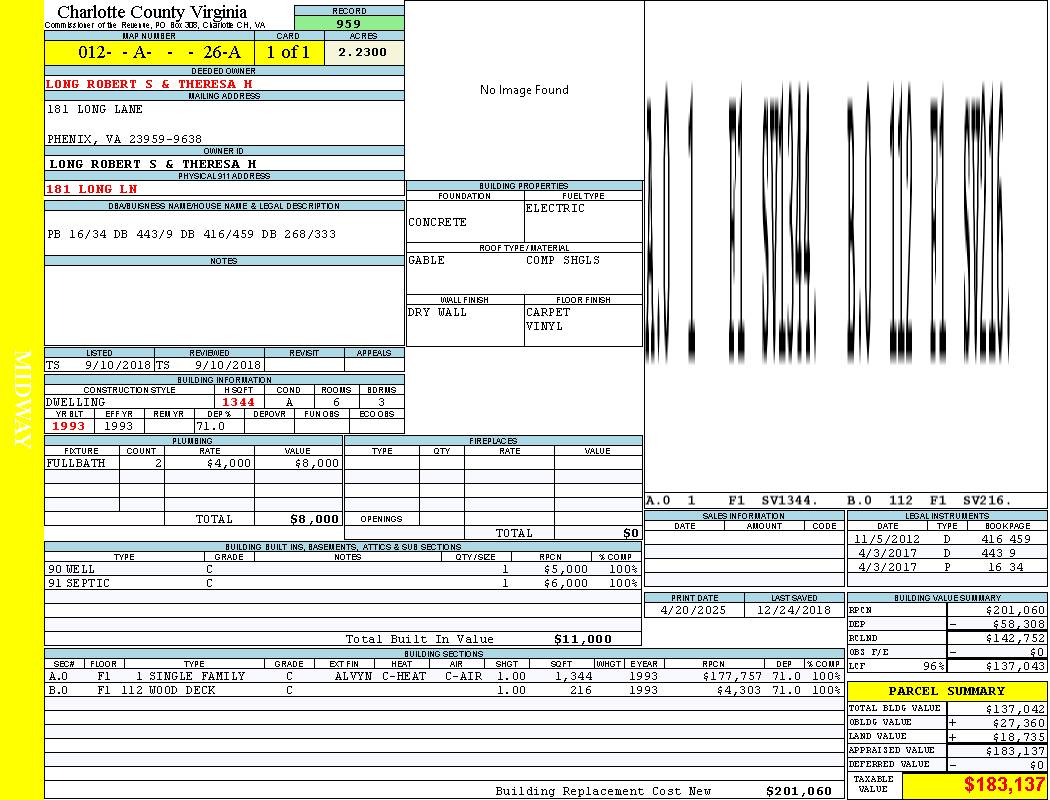Screen dimensions: 1050x800
Task: Select FULLBATH plumbing fixture row
Action: click(194, 463)
